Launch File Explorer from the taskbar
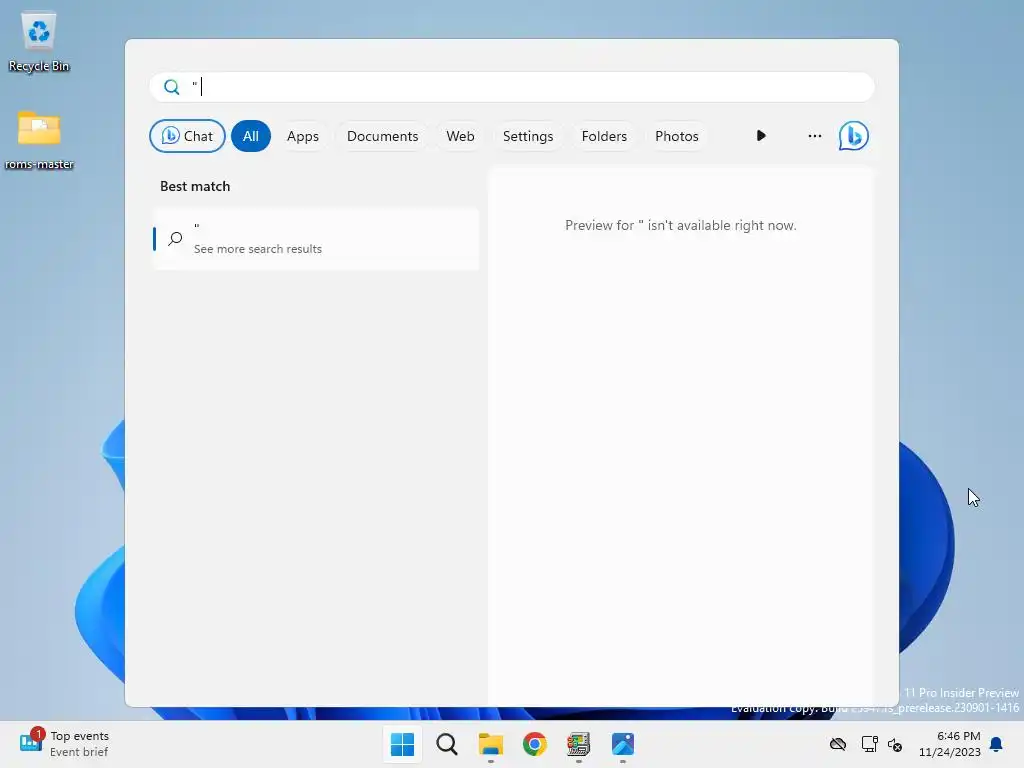 (x=490, y=744)
